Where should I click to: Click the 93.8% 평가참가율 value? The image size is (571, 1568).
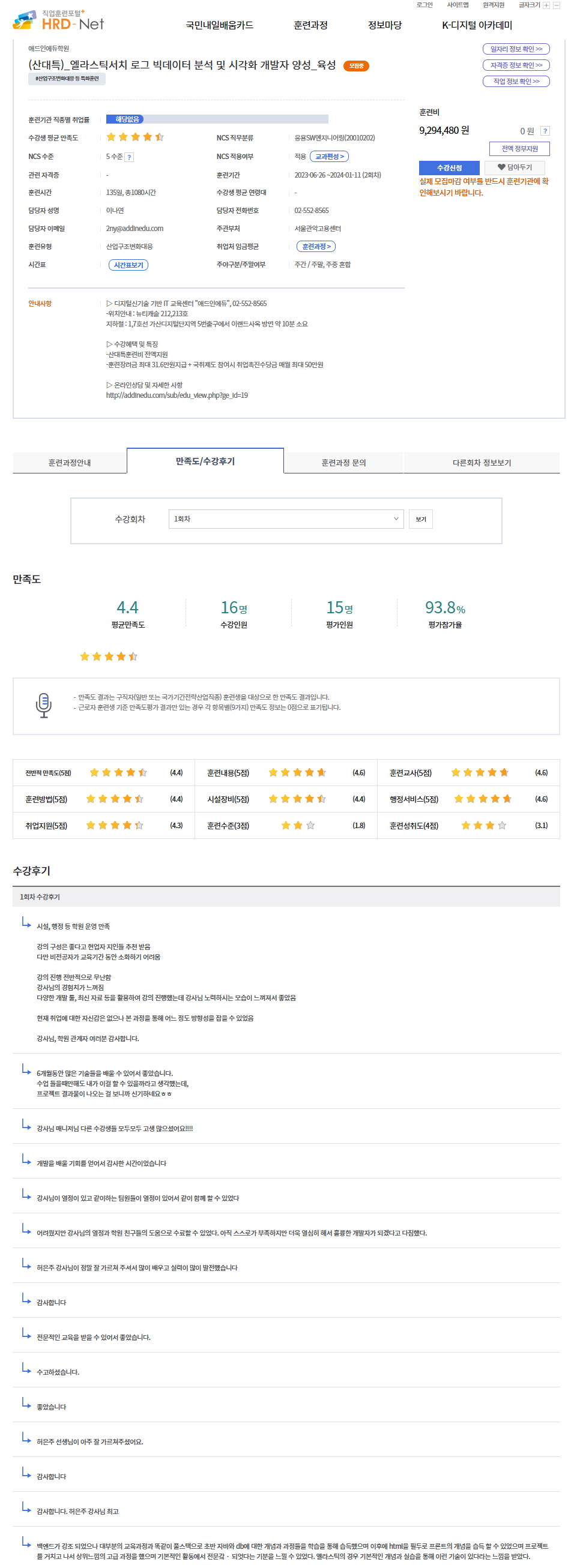pyautogui.click(x=445, y=608)
